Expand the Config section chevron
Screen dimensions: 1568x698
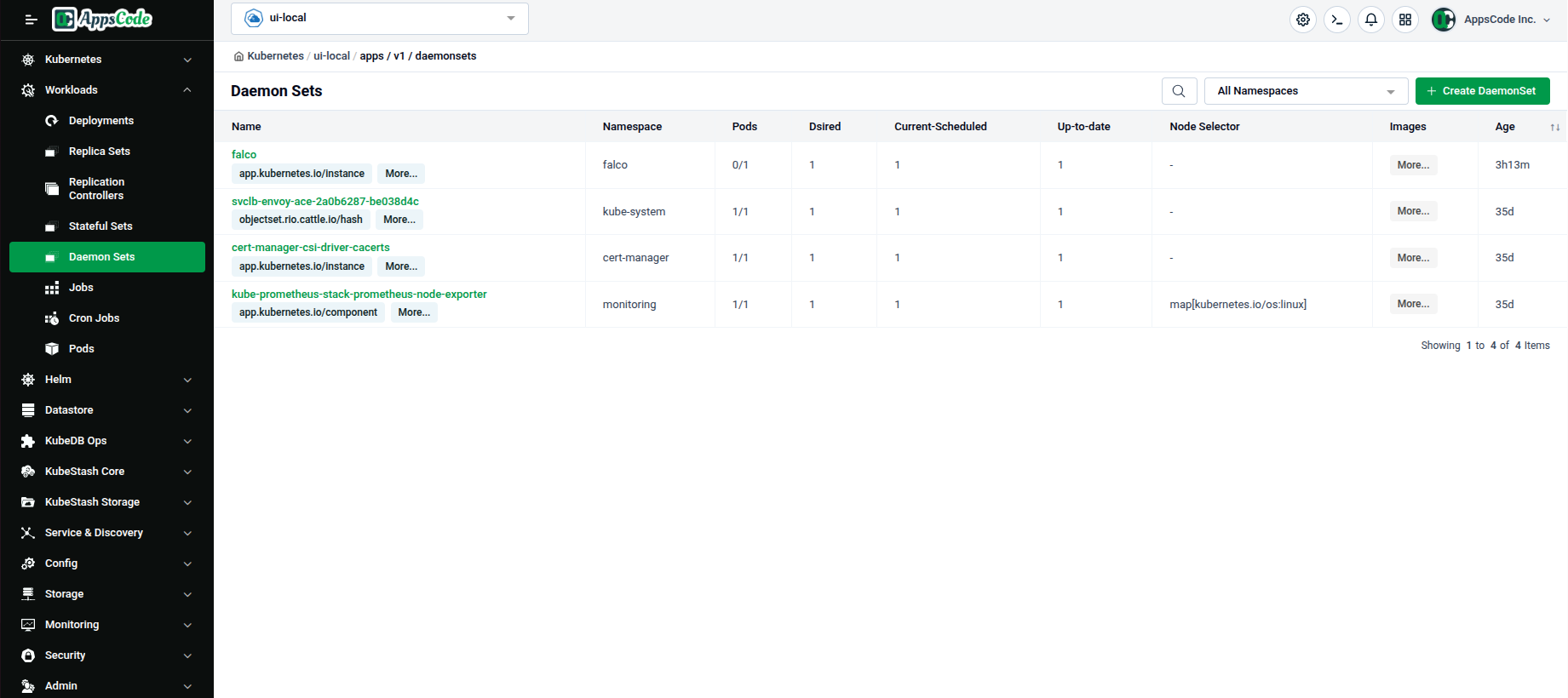click(x=187, y=564)
